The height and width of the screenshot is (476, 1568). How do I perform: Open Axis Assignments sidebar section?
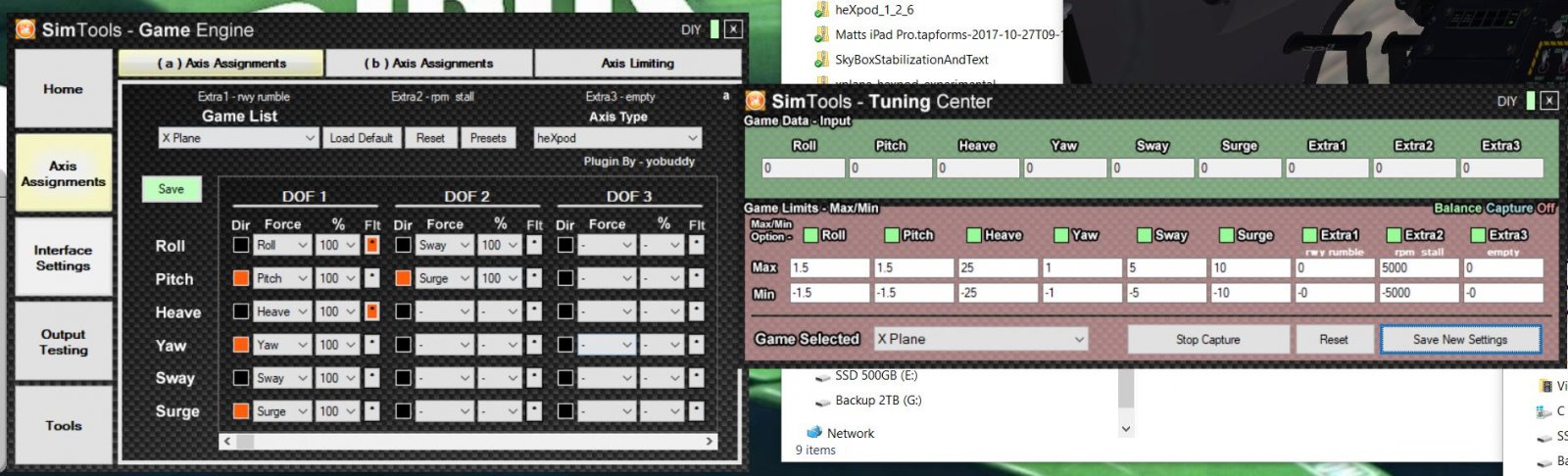click(64, 173)
